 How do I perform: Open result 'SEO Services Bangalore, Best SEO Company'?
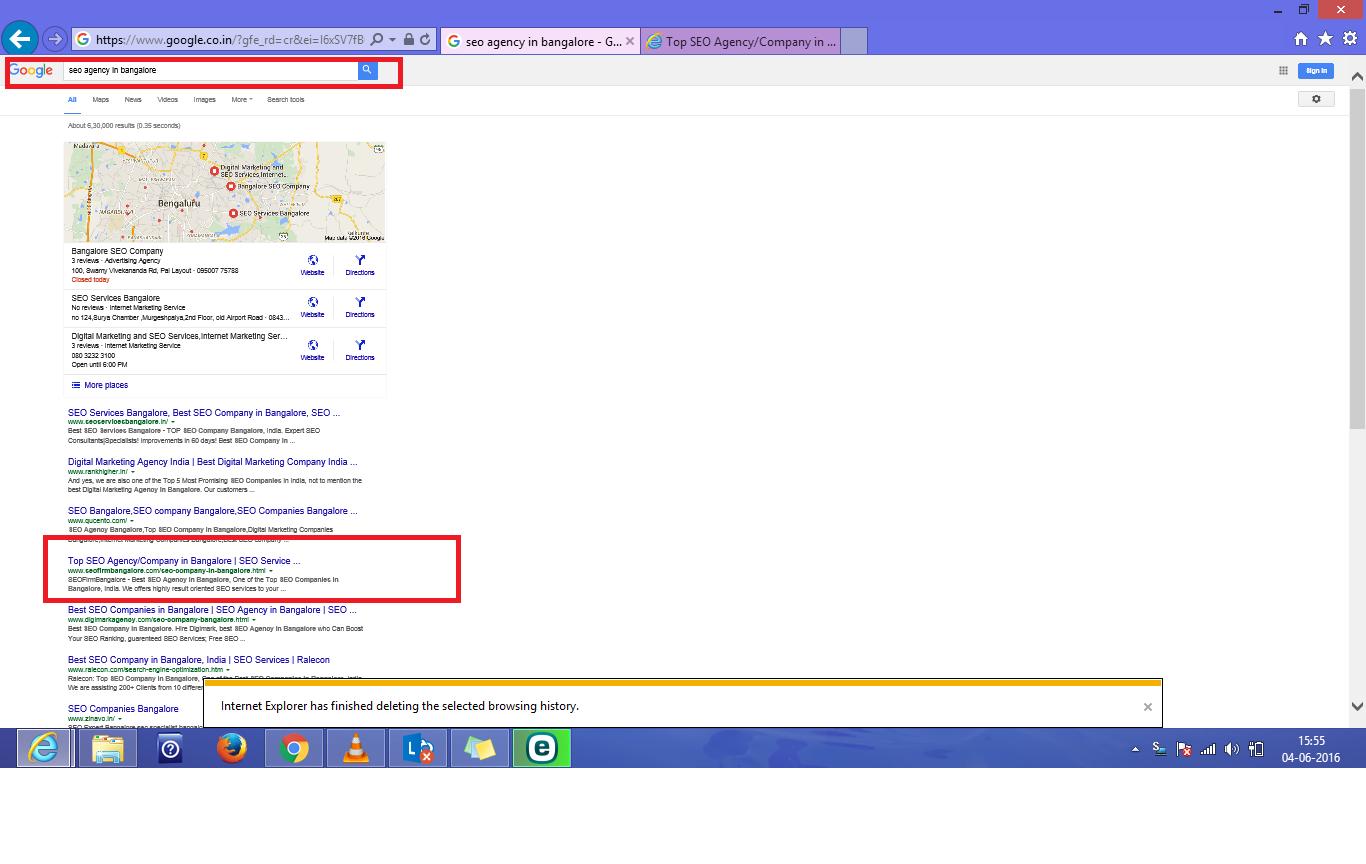[x=204, y=412]
